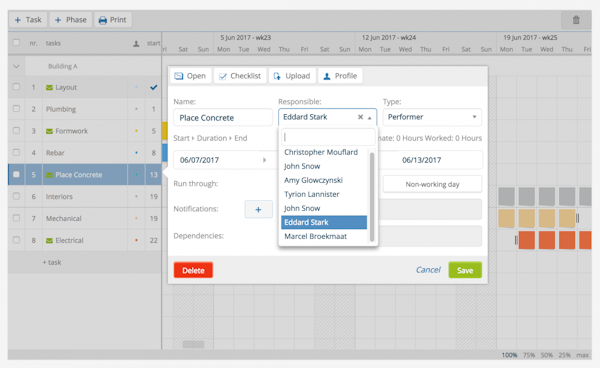Tick the checkbox for Plumbing task
Viewport: 600px width, 368px height.
pyautogui.click(x=16, y=109)
